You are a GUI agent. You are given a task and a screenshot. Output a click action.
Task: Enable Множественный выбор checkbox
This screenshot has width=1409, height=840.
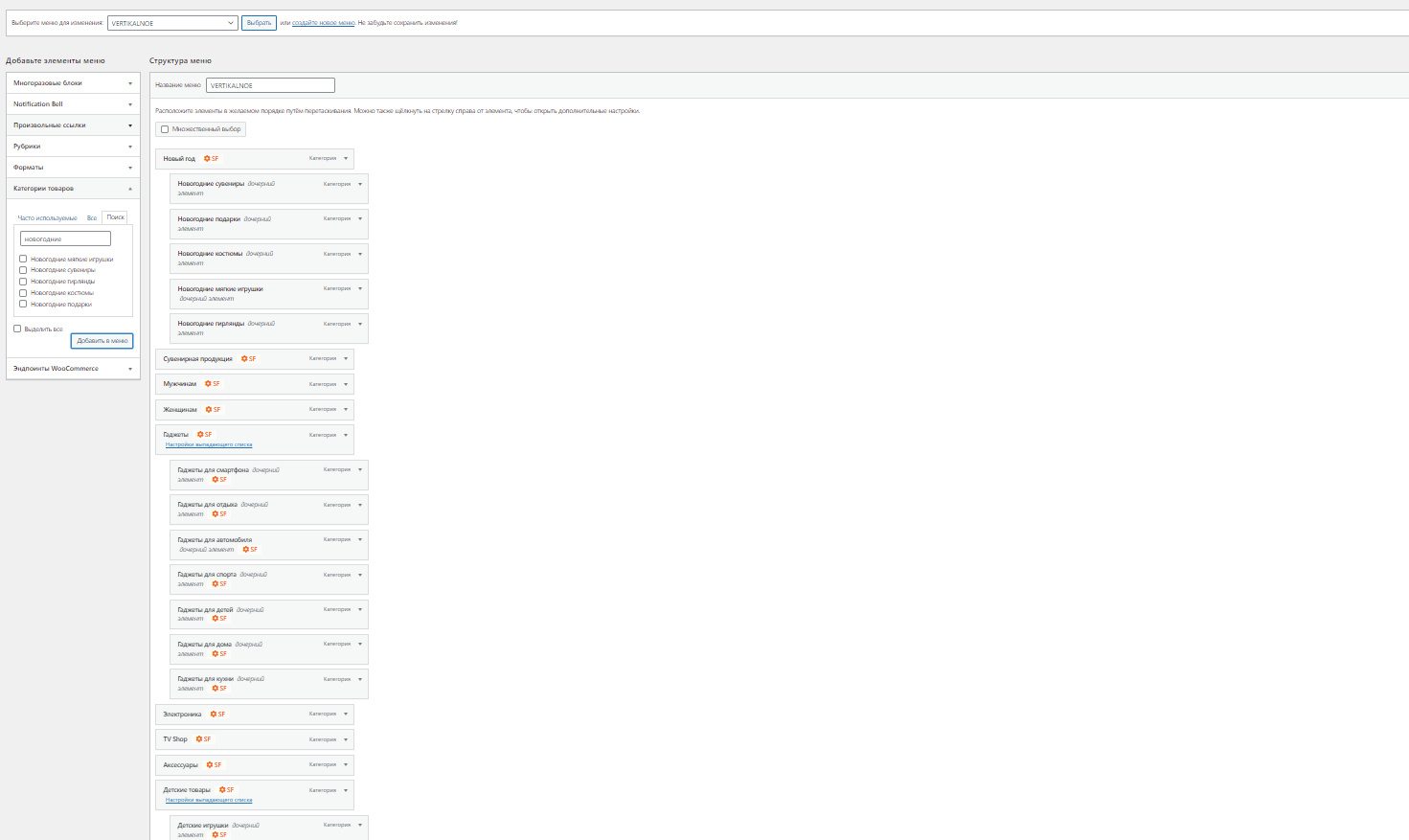point(165,129)
